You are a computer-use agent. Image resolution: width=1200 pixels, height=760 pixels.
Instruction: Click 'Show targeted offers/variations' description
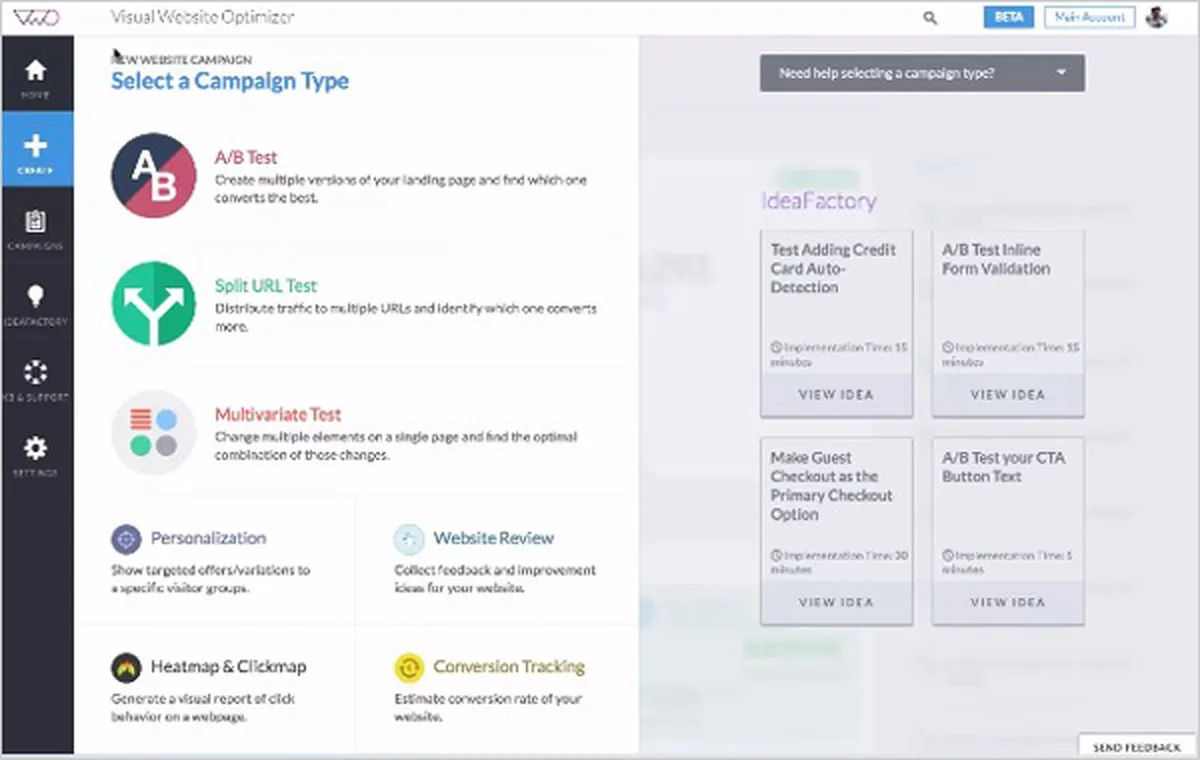tap(211, 579)
